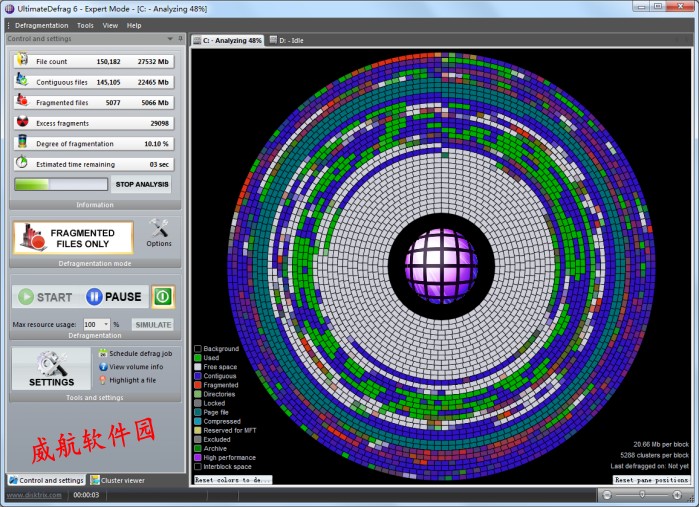Click the View volume info icon

(102, 367)
